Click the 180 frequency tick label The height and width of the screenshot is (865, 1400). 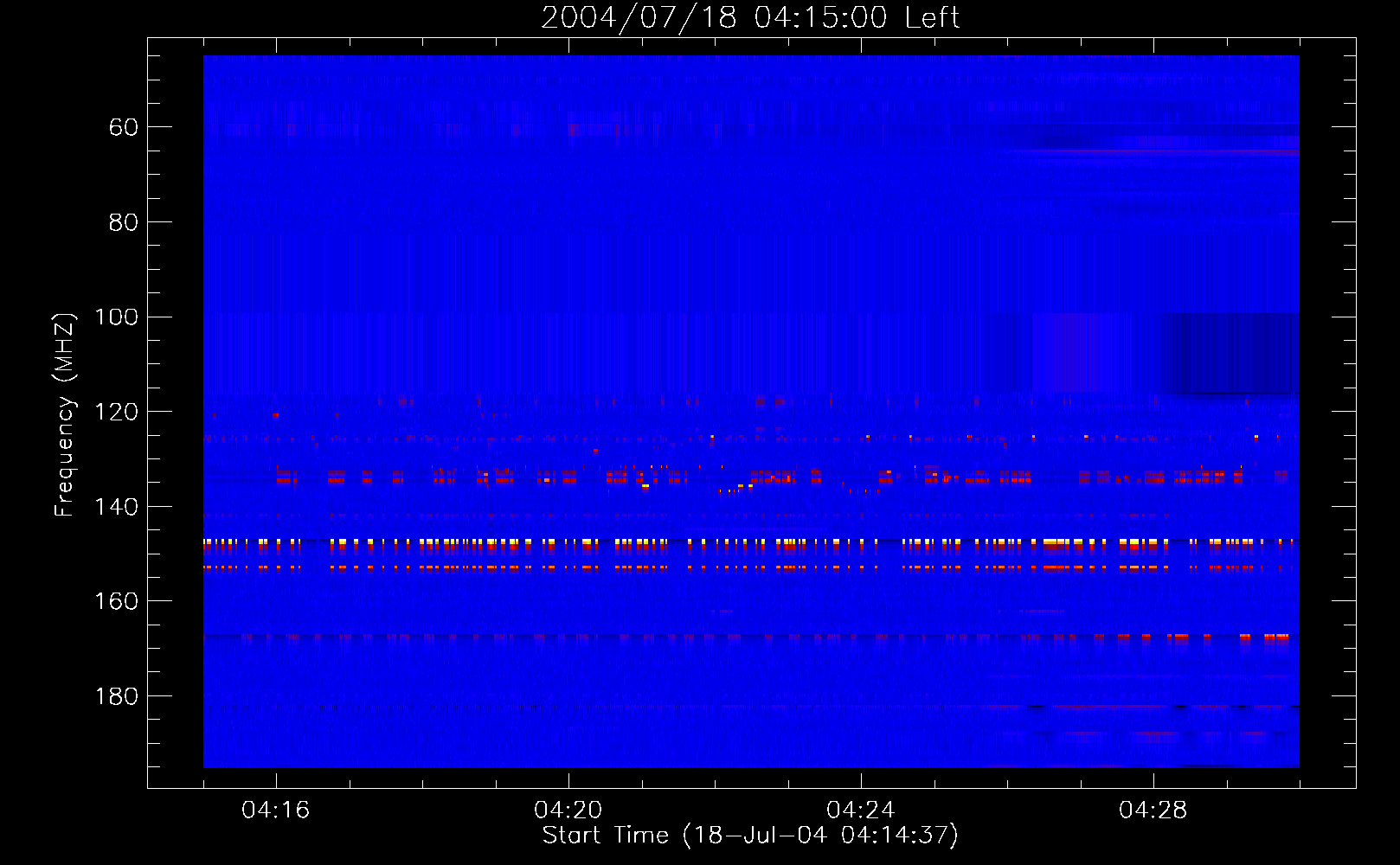116,696
